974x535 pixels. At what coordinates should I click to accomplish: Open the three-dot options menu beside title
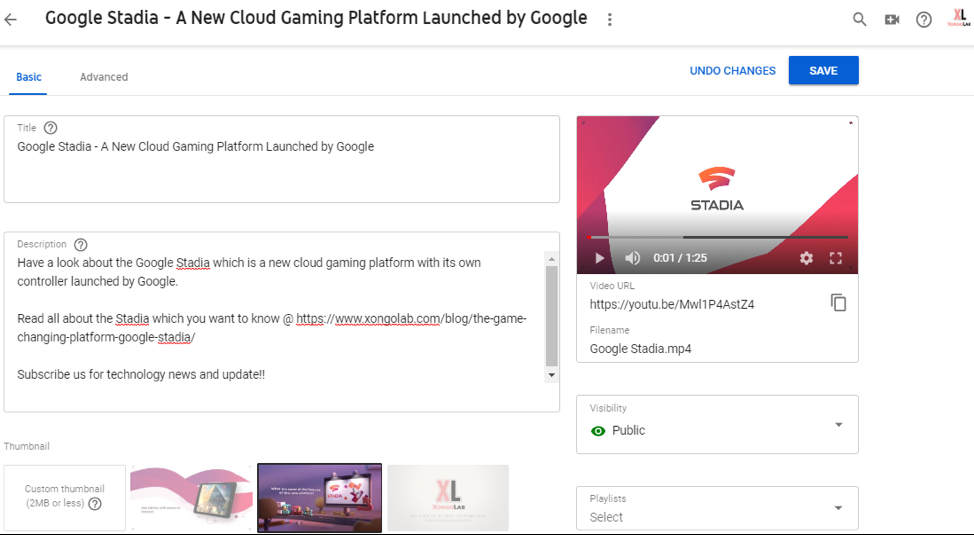[609, 20]
